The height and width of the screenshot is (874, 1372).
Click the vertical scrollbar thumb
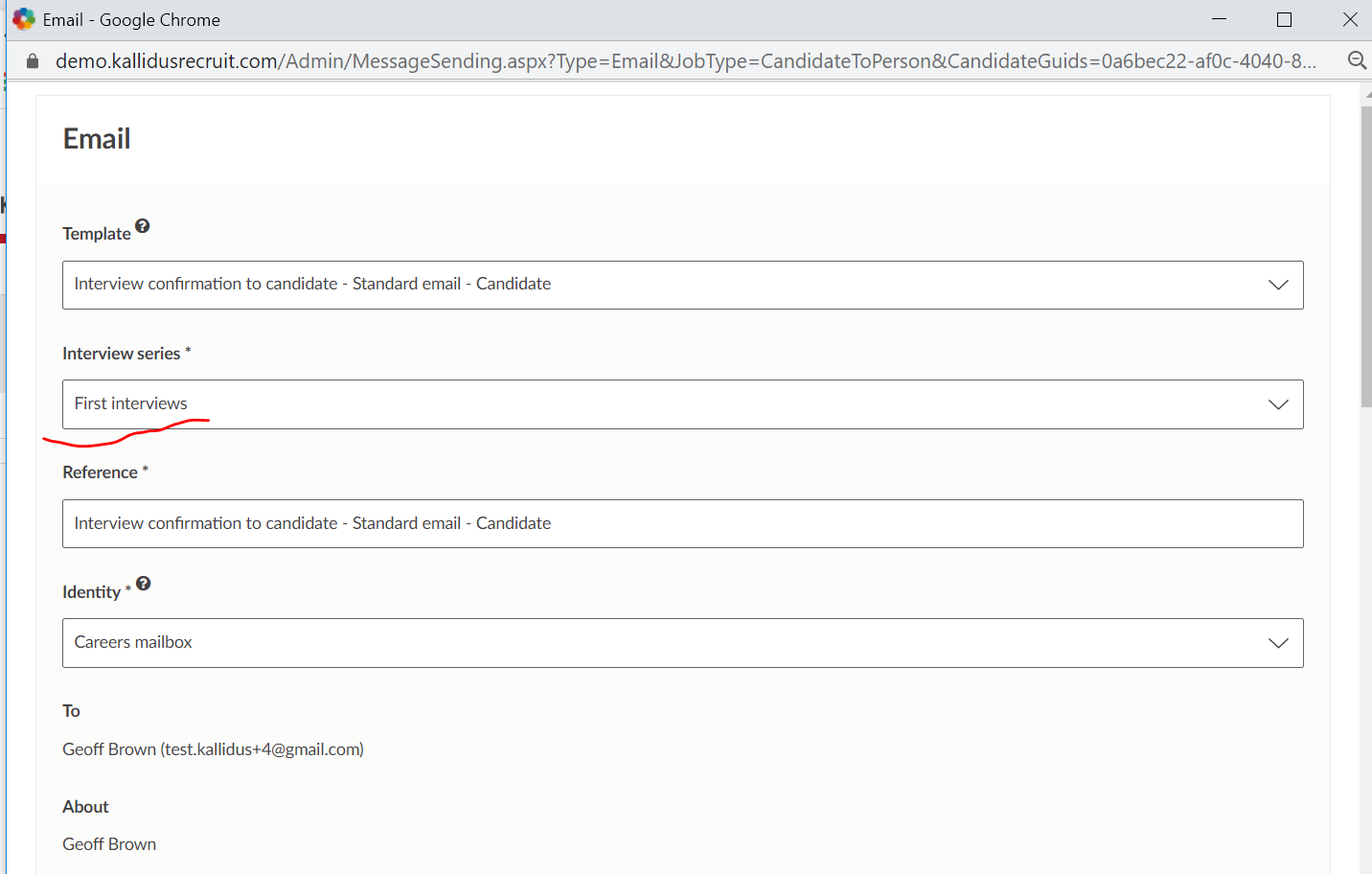click(x=1365, y=257)
